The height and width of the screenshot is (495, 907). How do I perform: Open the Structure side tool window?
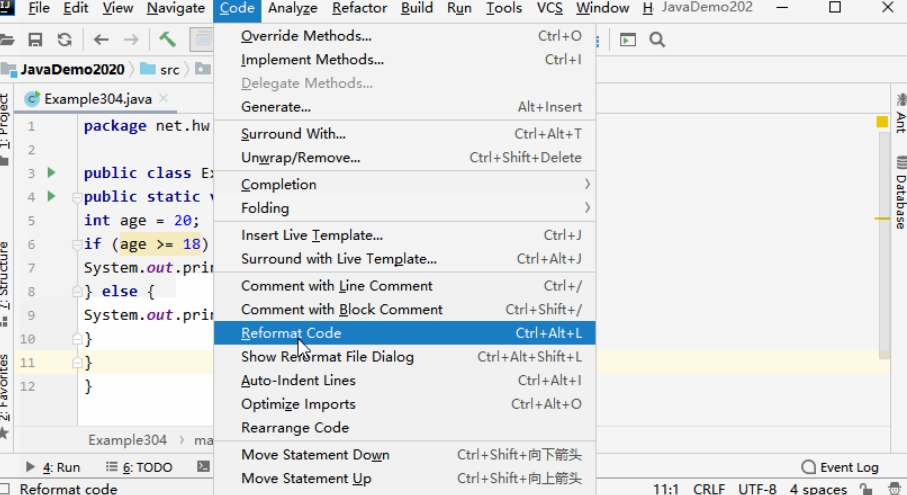click(x=5, y=283)
